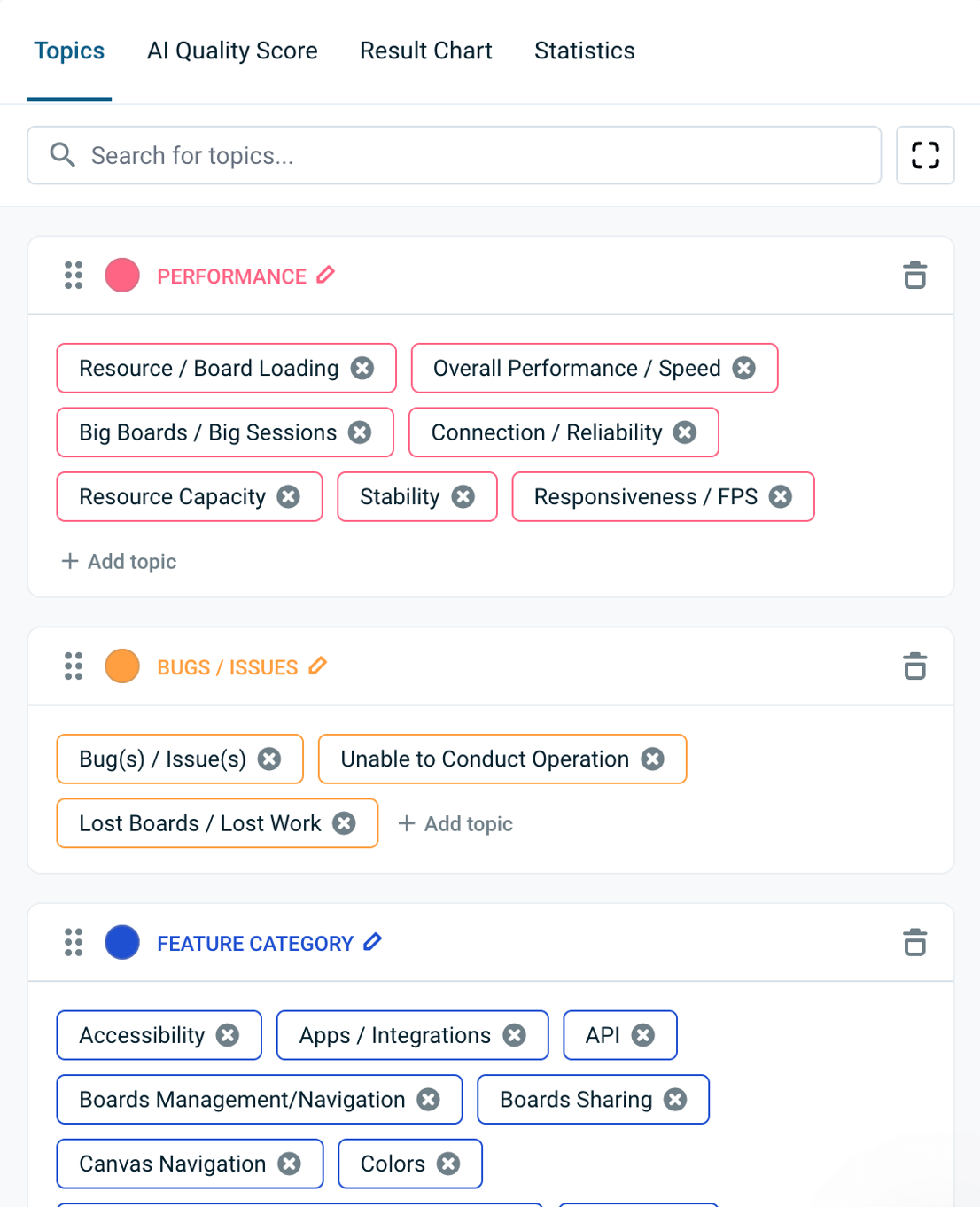
Task: Click the pencil icon next to BUGS / ISSUES
Action: 318,666
